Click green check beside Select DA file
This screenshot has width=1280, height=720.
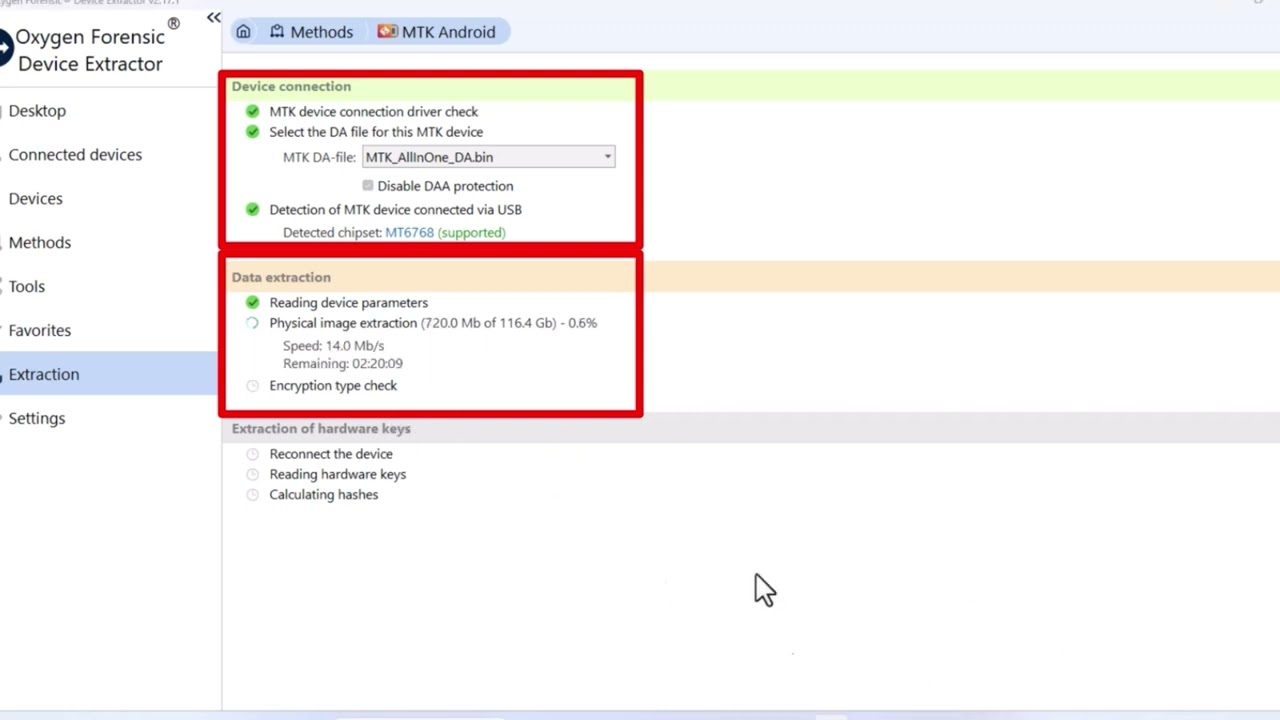click(252, 132)
